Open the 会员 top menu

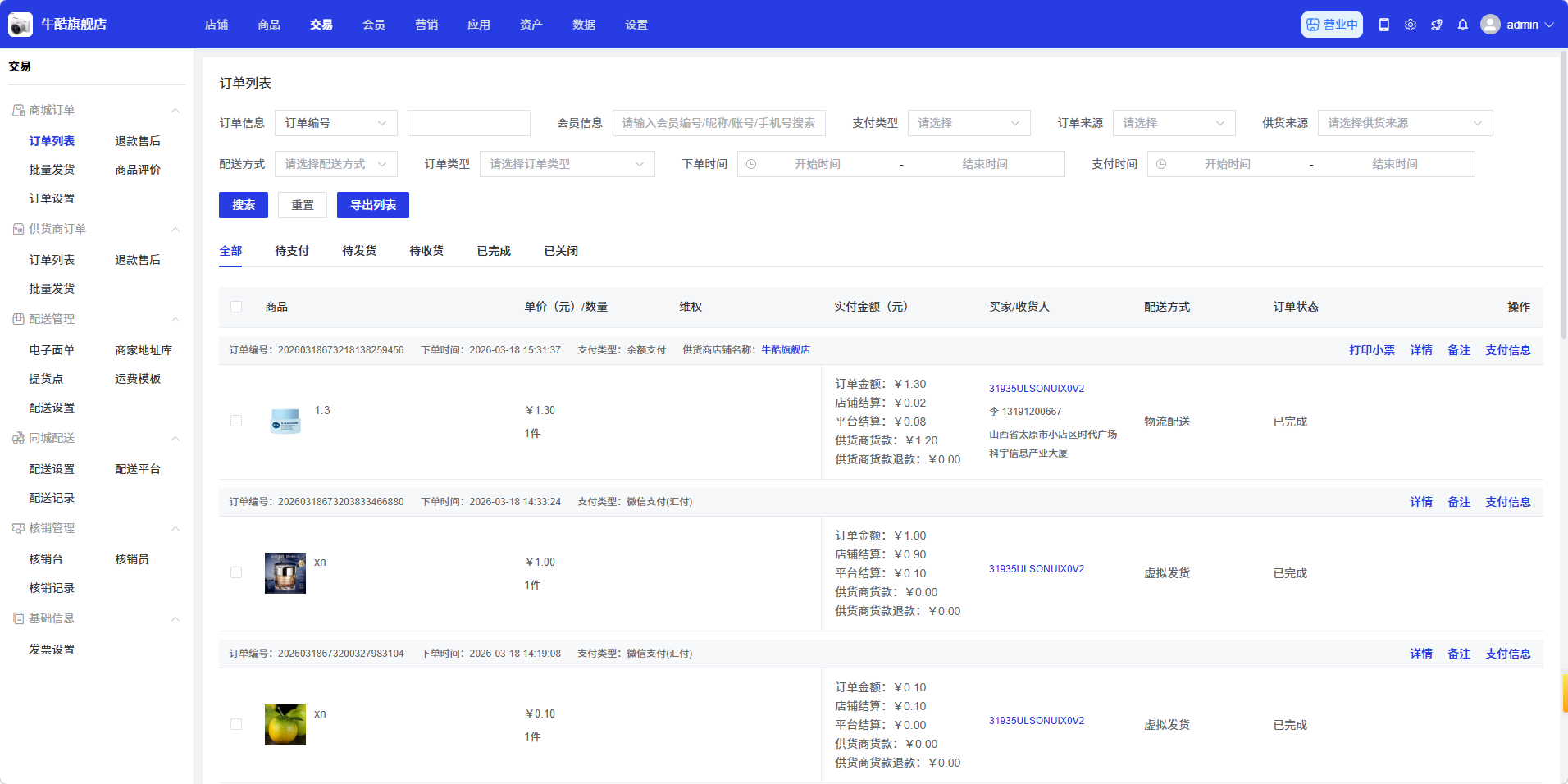coord(374,25)
